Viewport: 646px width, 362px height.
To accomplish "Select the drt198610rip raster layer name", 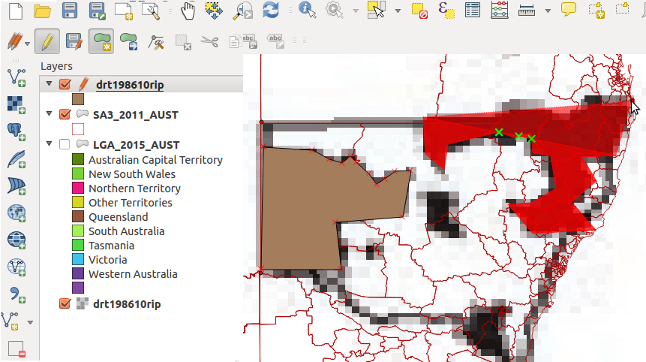I will pyautogui.click(x=127, y=304).
